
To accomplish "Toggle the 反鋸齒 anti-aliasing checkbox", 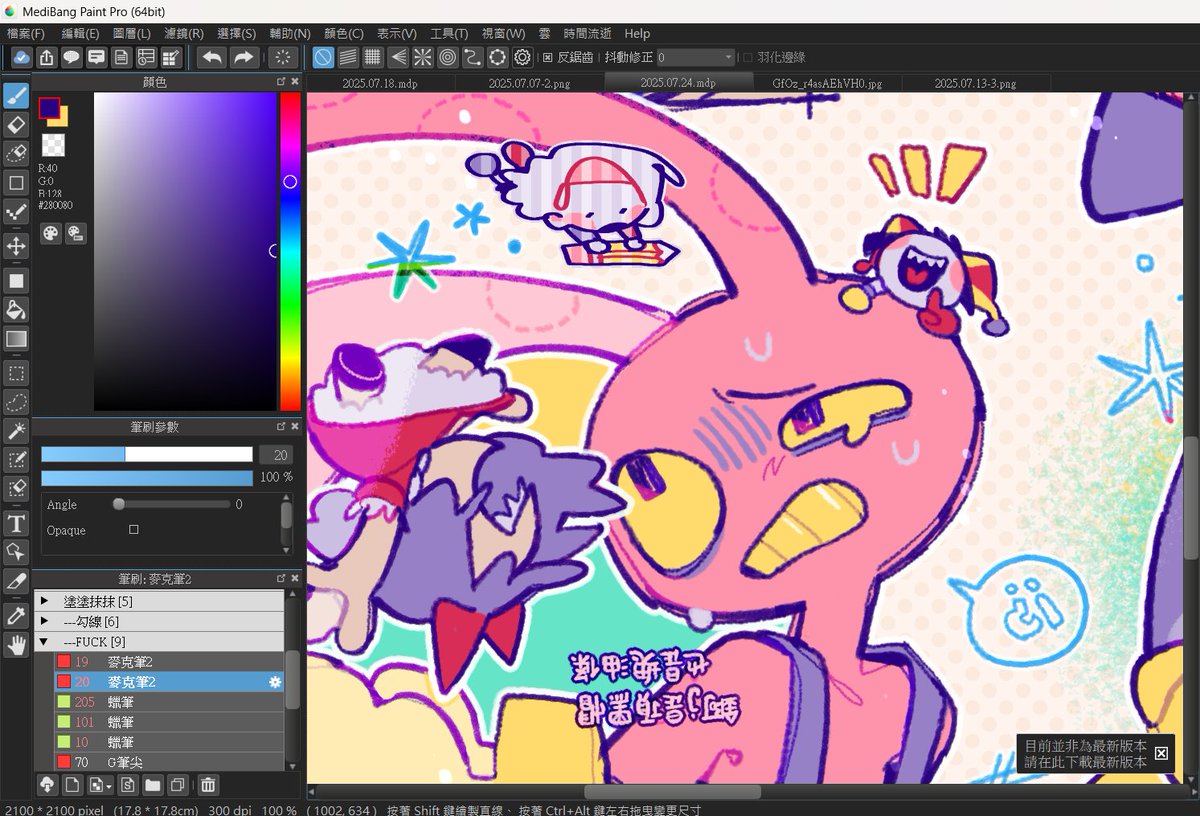I will [547, 58].
